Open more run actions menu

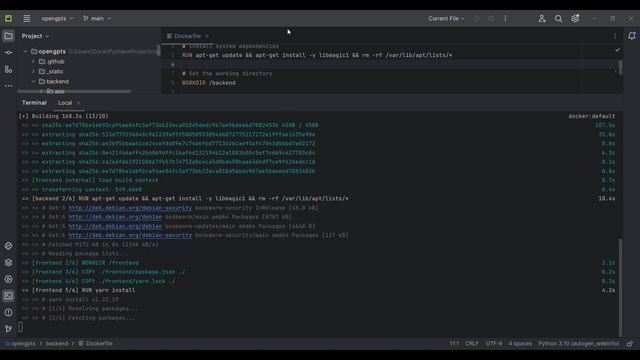click(x=505, y=18)
